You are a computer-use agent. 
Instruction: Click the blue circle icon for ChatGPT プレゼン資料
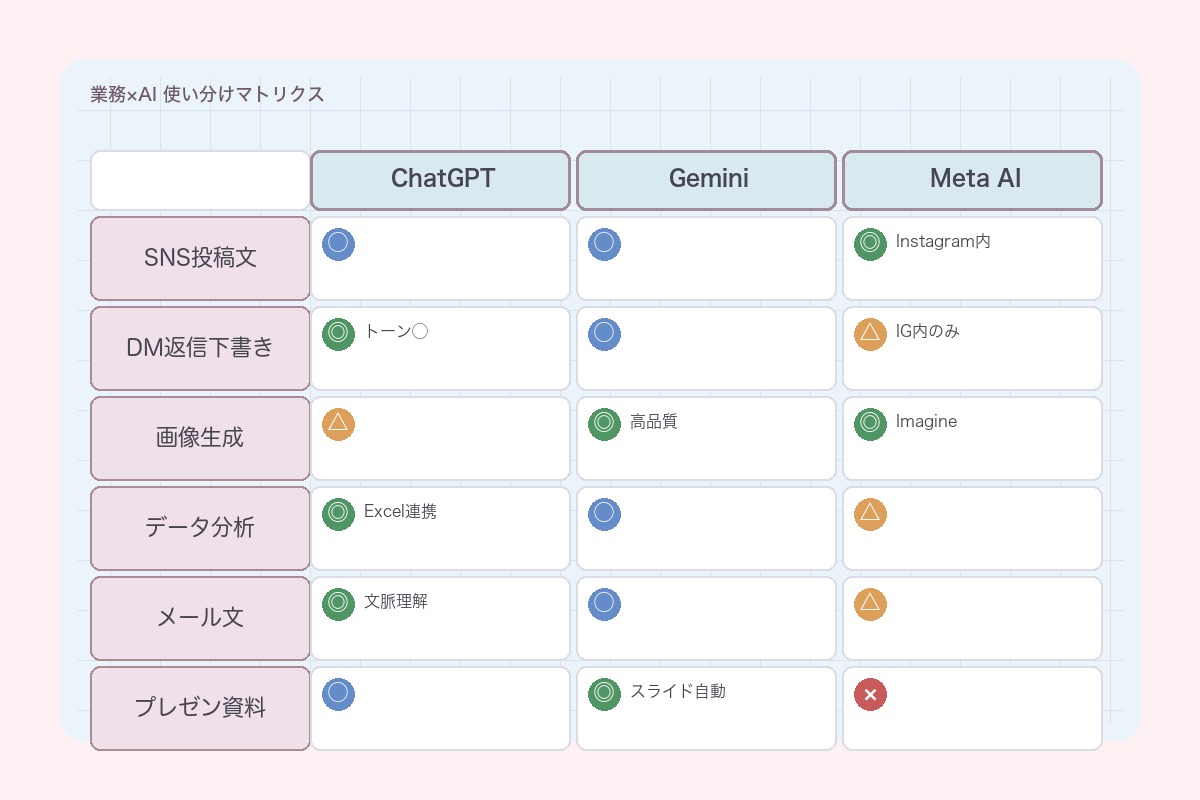[338, 694]
